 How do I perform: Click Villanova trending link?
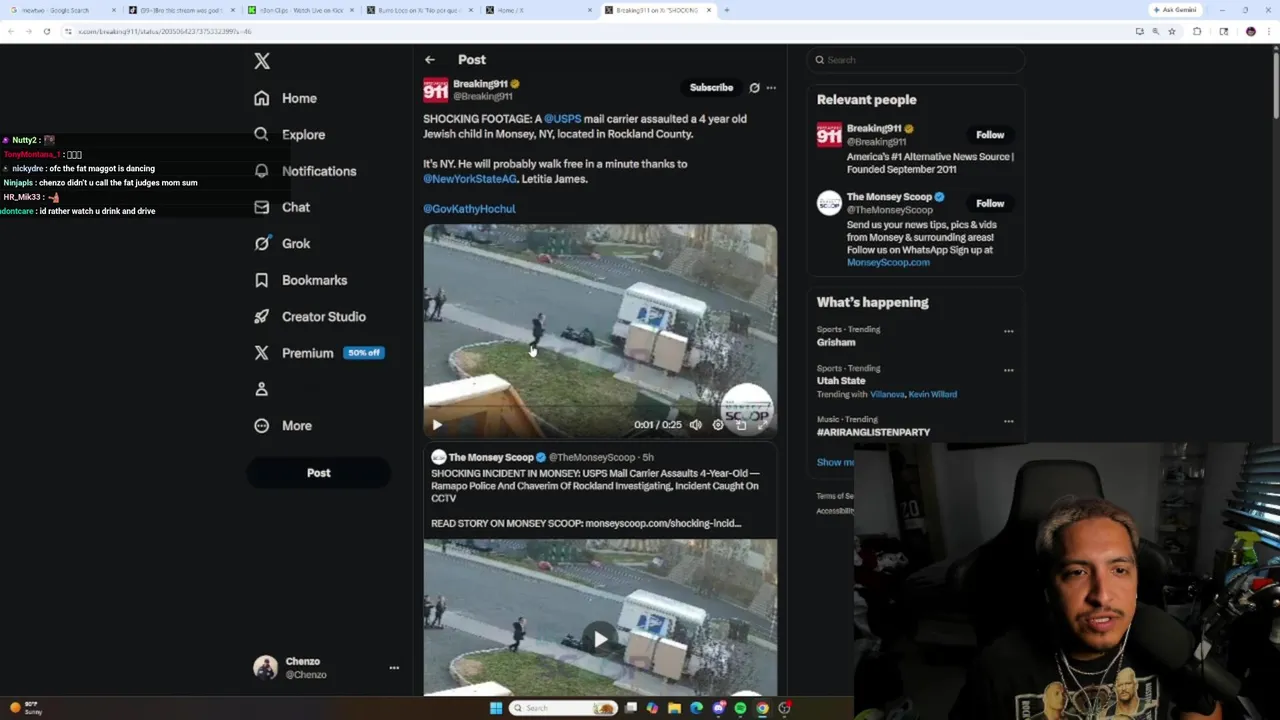tap(886, 394)
